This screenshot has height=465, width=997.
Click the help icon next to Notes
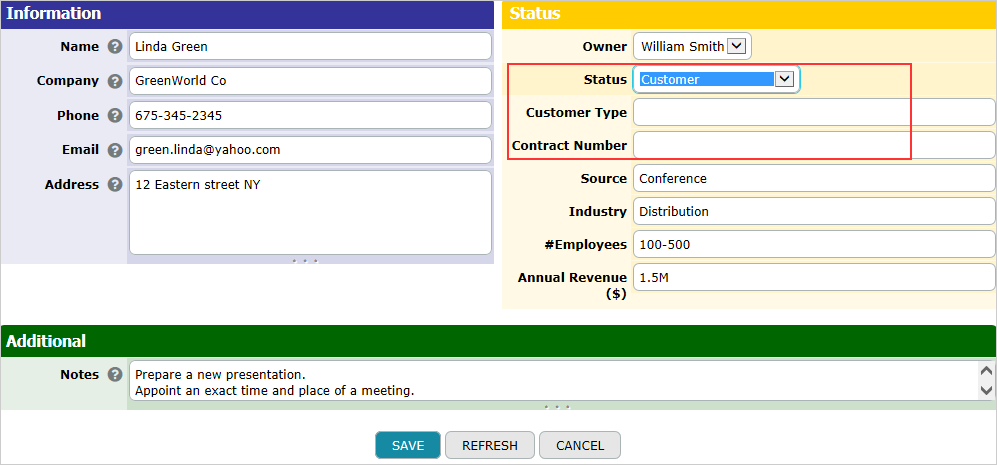click(x=114, y=374)
